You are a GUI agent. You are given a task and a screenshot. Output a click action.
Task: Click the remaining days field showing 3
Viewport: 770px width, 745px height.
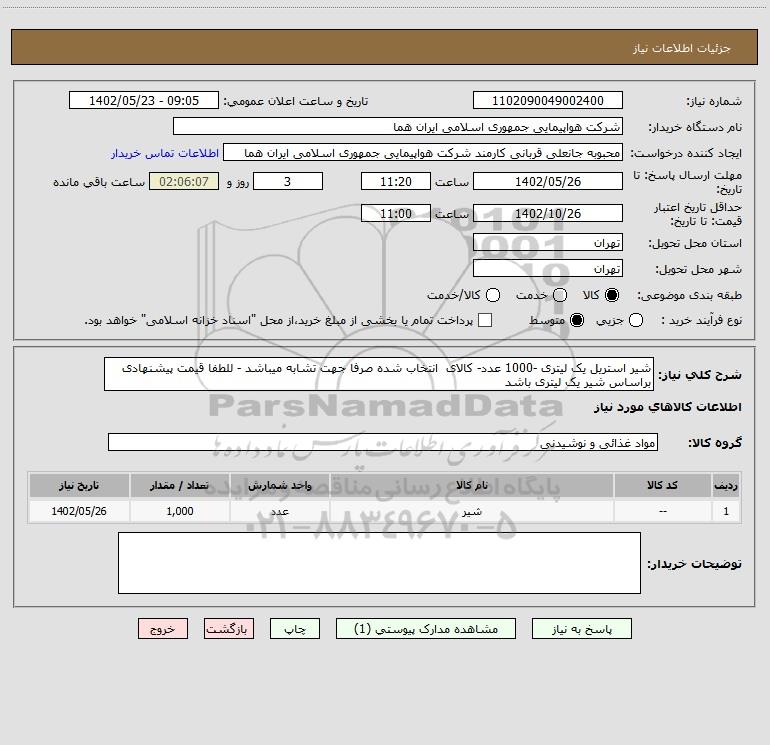[288, 181]
